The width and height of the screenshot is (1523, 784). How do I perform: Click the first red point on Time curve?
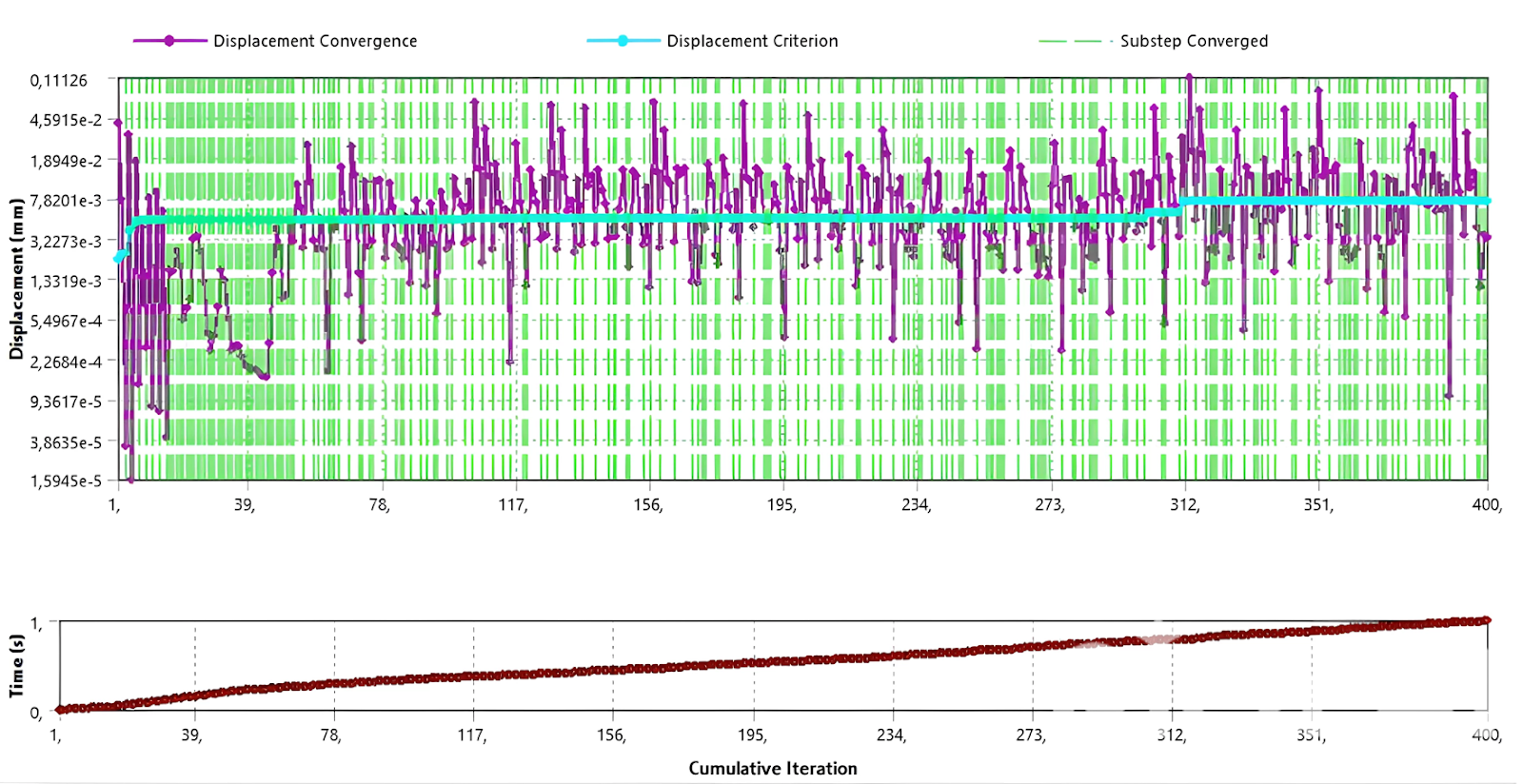[x=59, y=709]
